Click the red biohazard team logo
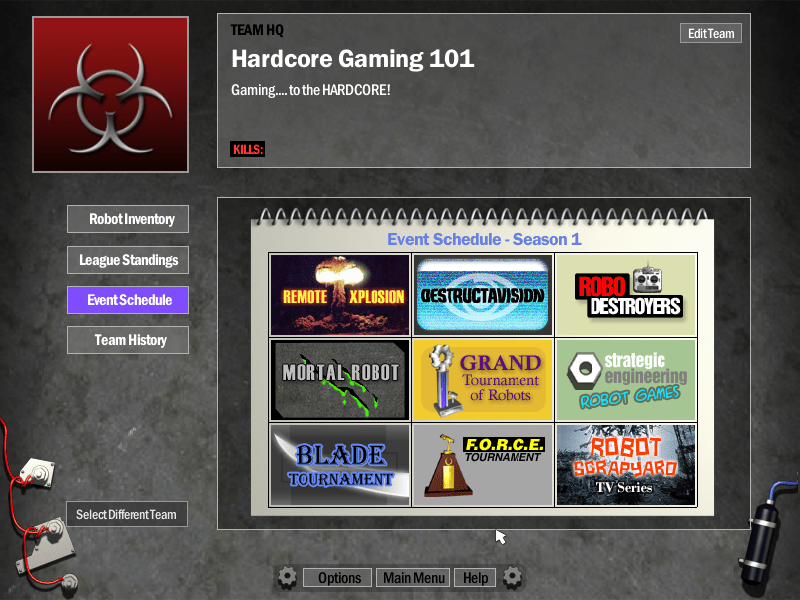Screen dimensions: 800x600 coord(96,94)
